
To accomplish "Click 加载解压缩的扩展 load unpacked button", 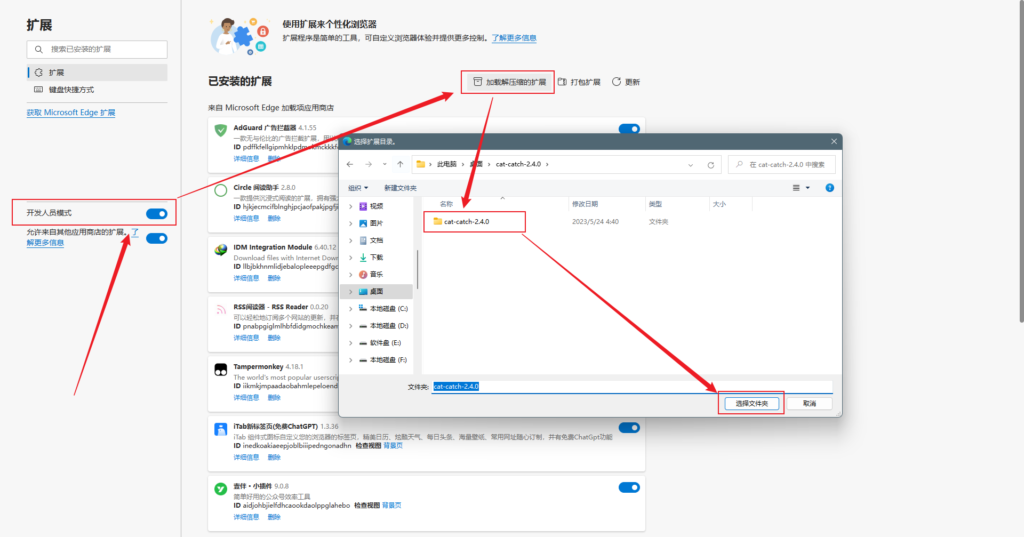I will pyautogui.click(x=508, y=82).
